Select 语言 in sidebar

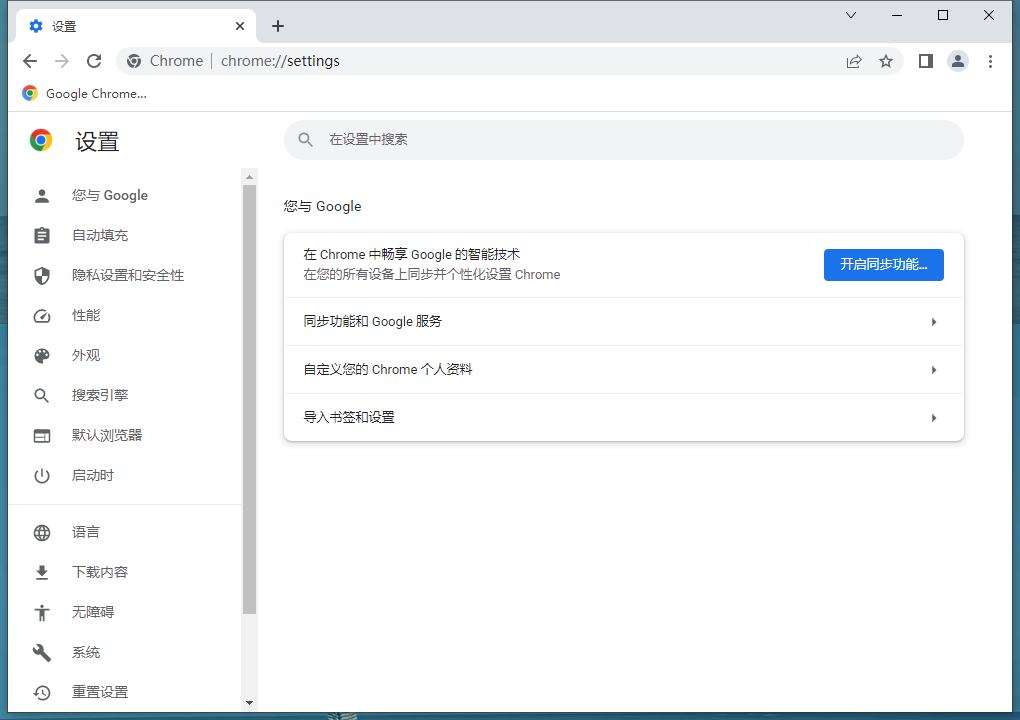tap(86, 533)
